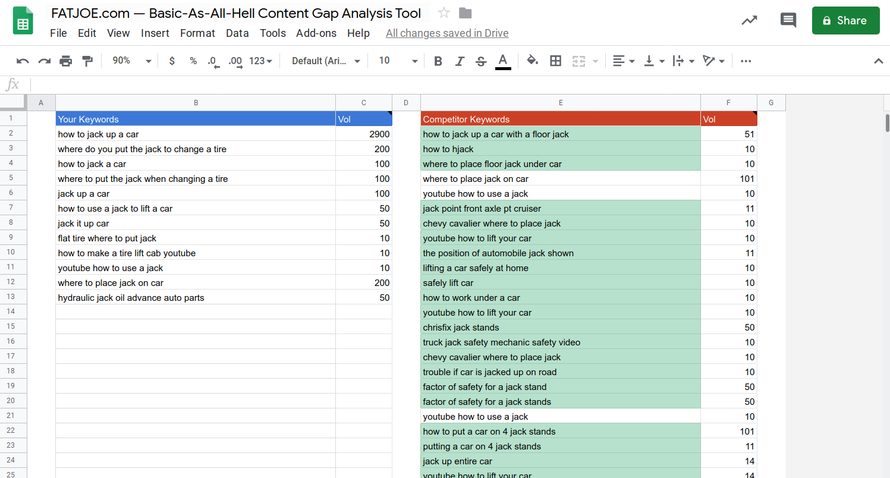Open the activity dashboard trend icon
Screen dimensions: 890x478
[x=749, y=20]
